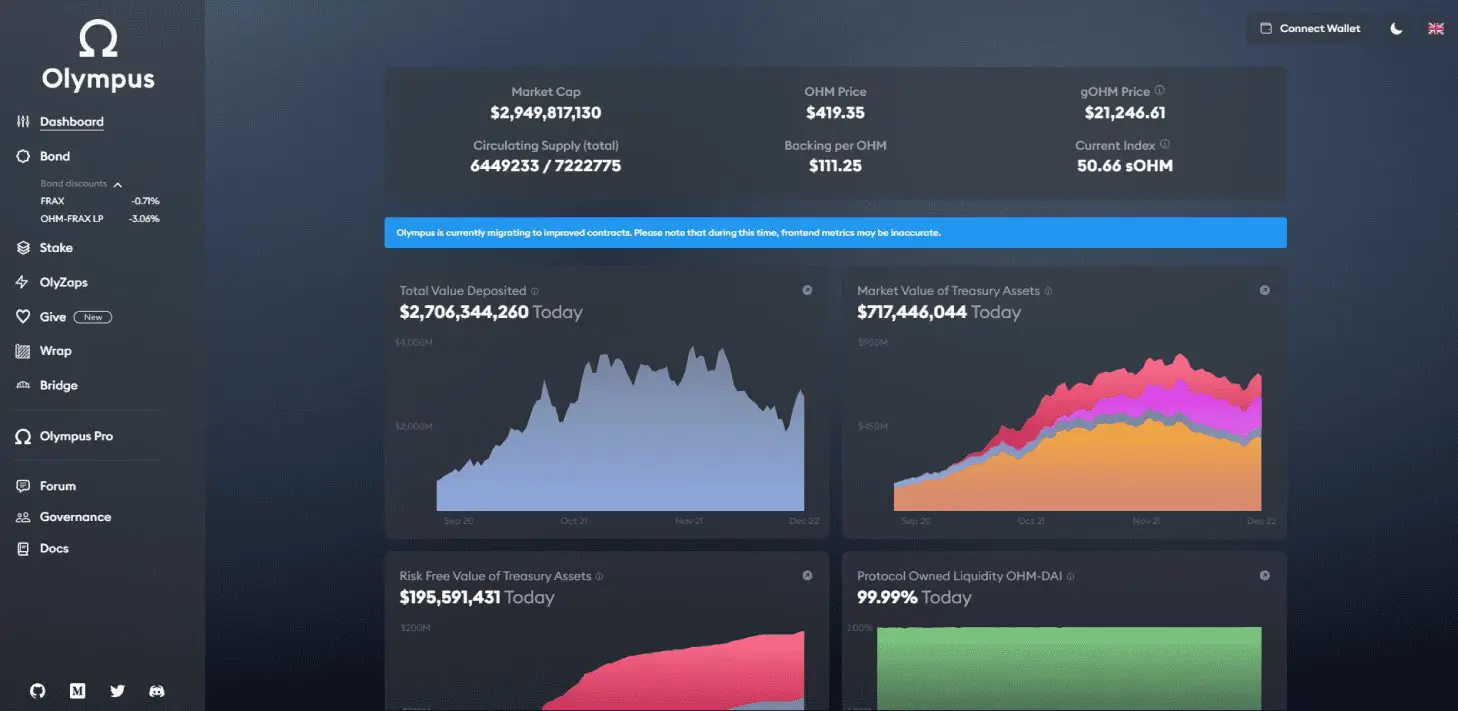Expand Risk Free Value chart
Viewport: 1458px width, 711px height.
coord(807,575)
